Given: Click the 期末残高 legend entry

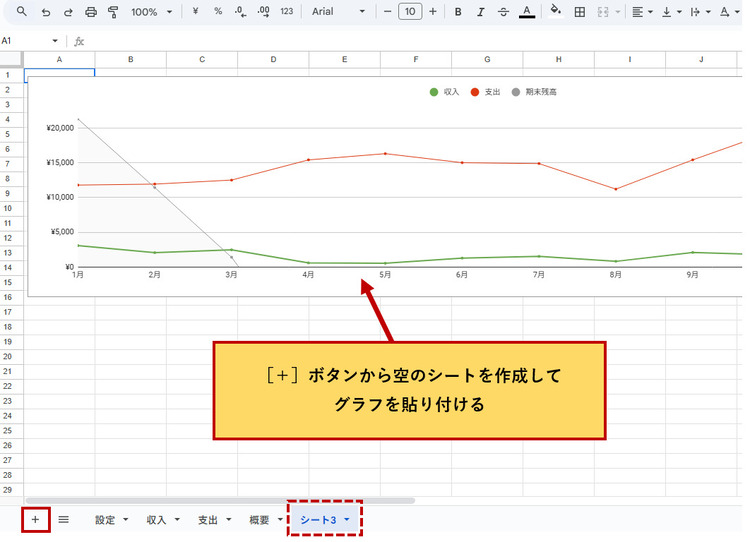Looking at the screenshot, I should point(534,92).
